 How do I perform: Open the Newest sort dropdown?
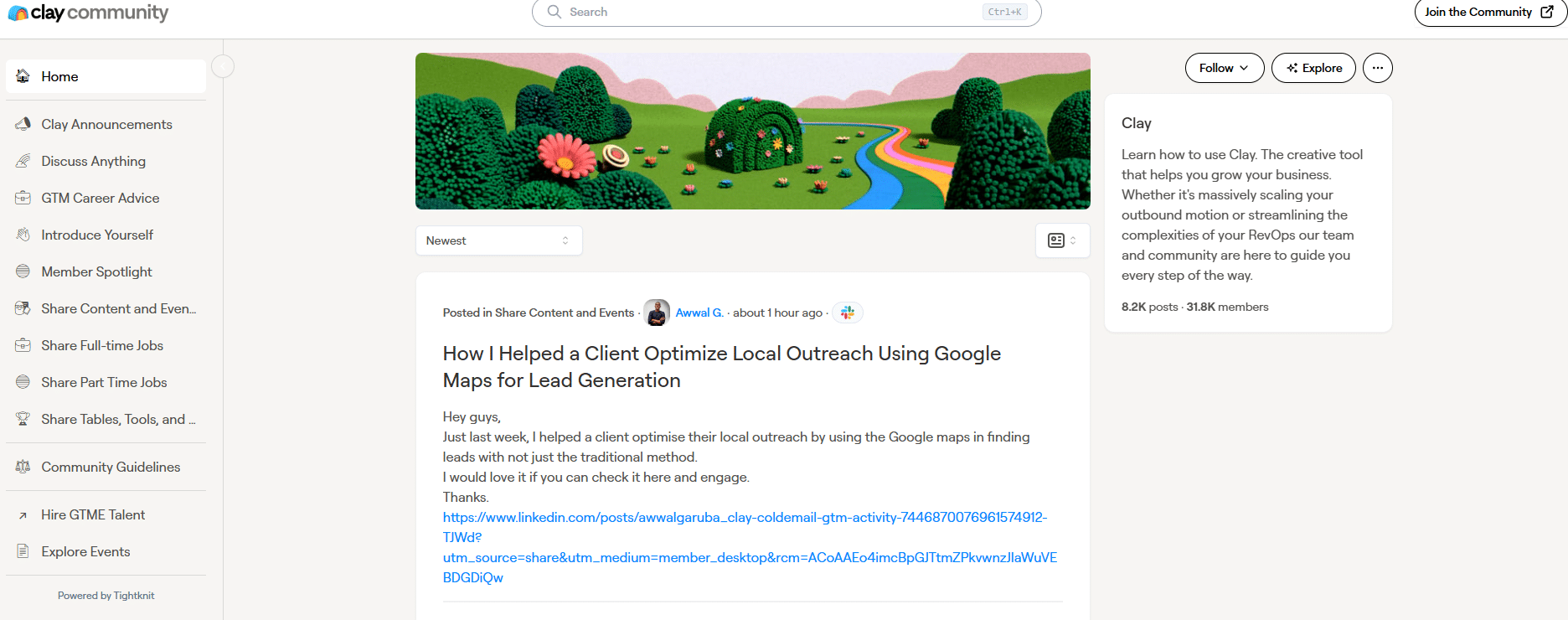498,240
